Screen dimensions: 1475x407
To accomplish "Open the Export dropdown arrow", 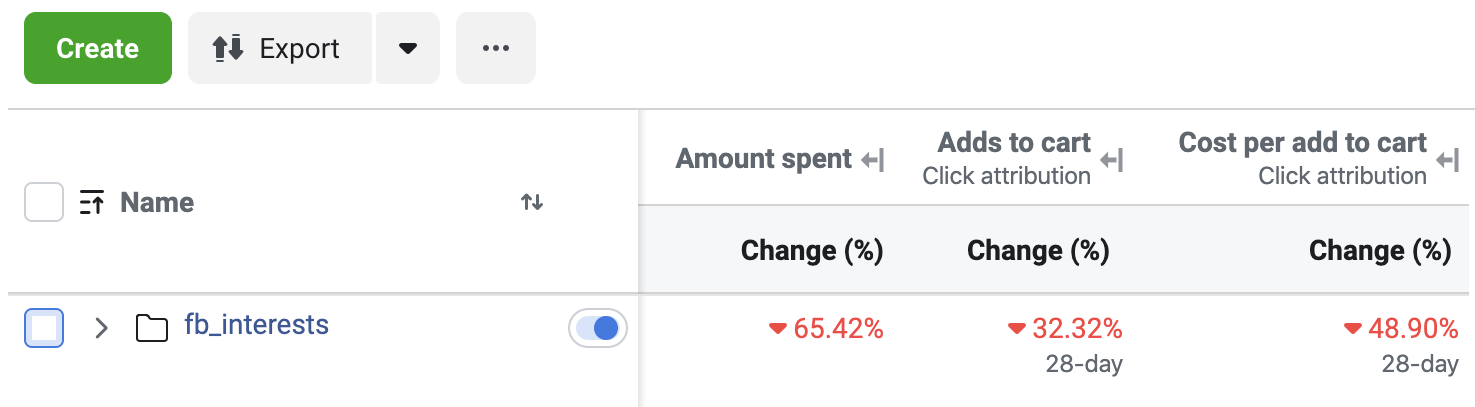I will 407,48.
